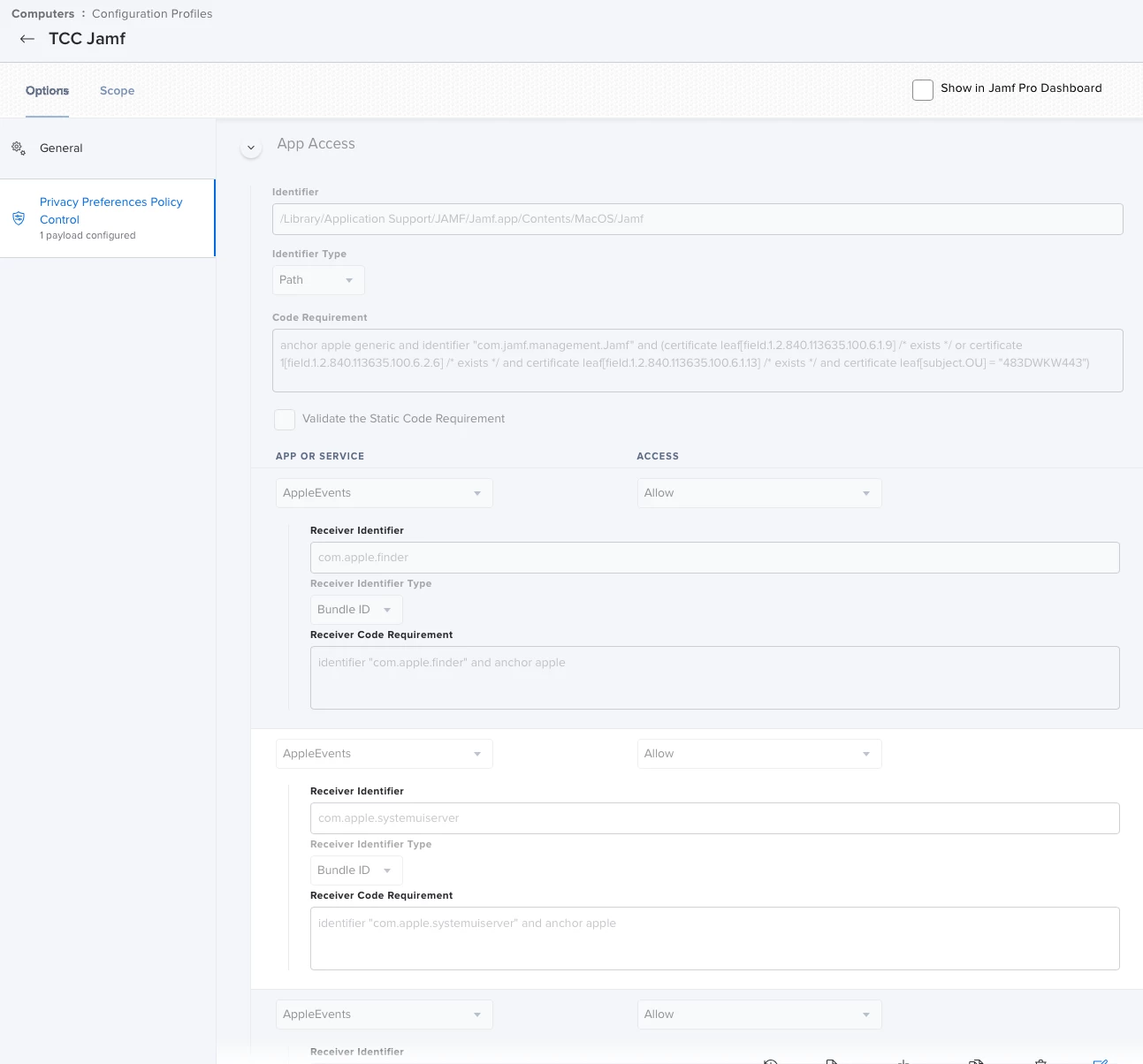Click the com.apple.finder Receiver Code Requirement box

coord(714,678)
